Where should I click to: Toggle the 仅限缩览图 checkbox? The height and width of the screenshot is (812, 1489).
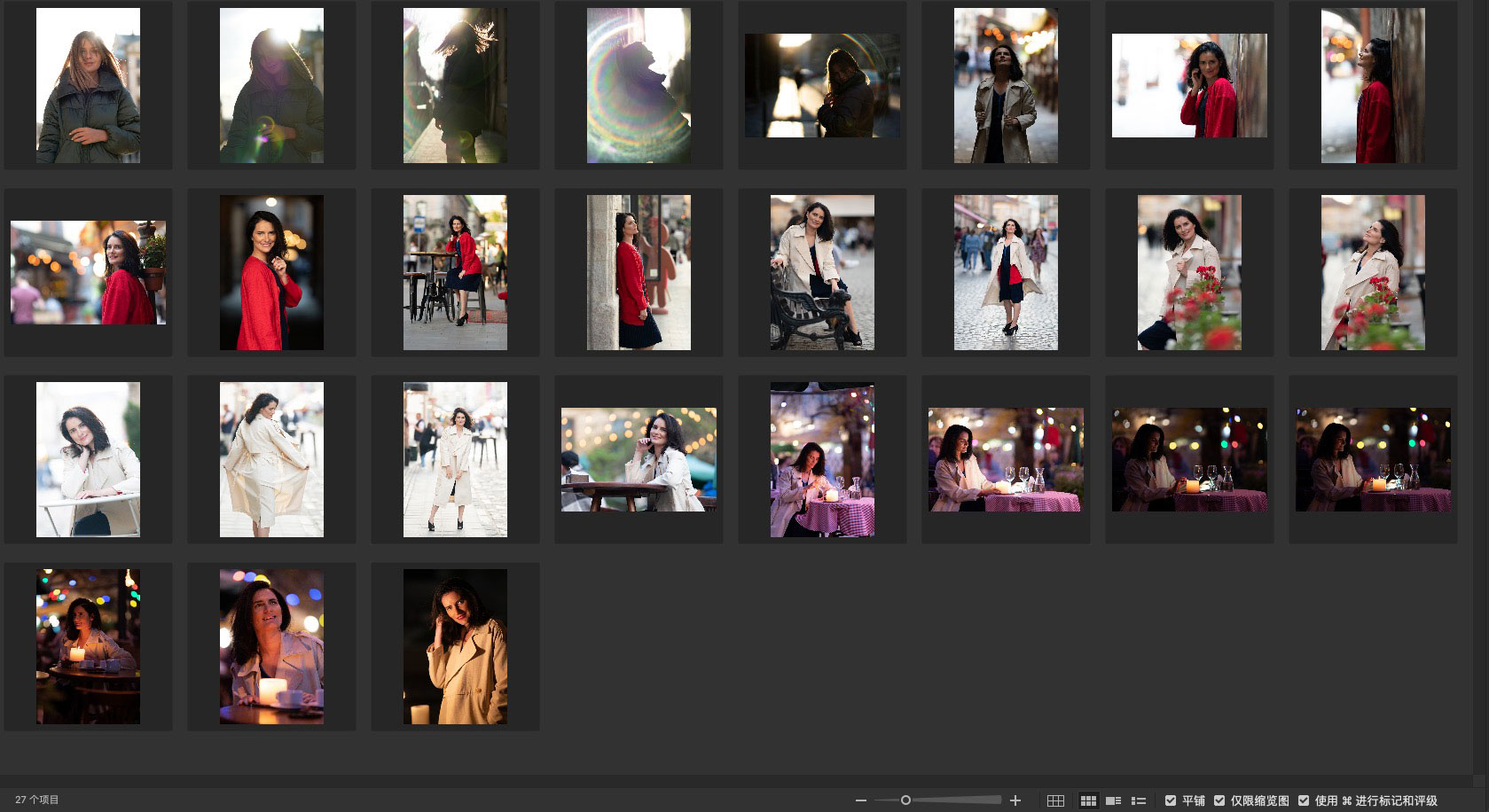[1219, 800]
